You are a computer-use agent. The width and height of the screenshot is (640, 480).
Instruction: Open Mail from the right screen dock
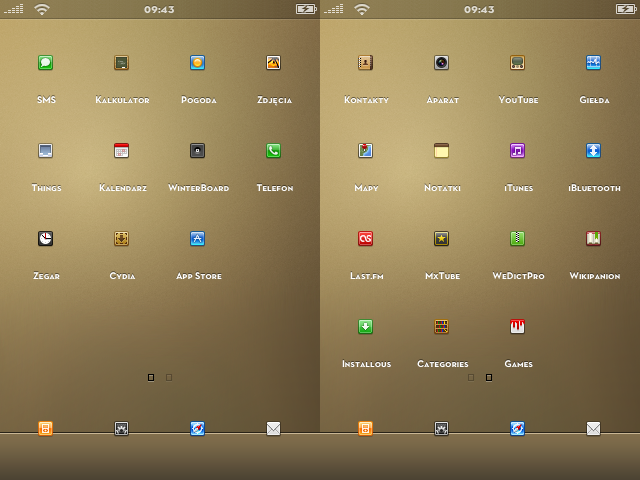[593, 429]
